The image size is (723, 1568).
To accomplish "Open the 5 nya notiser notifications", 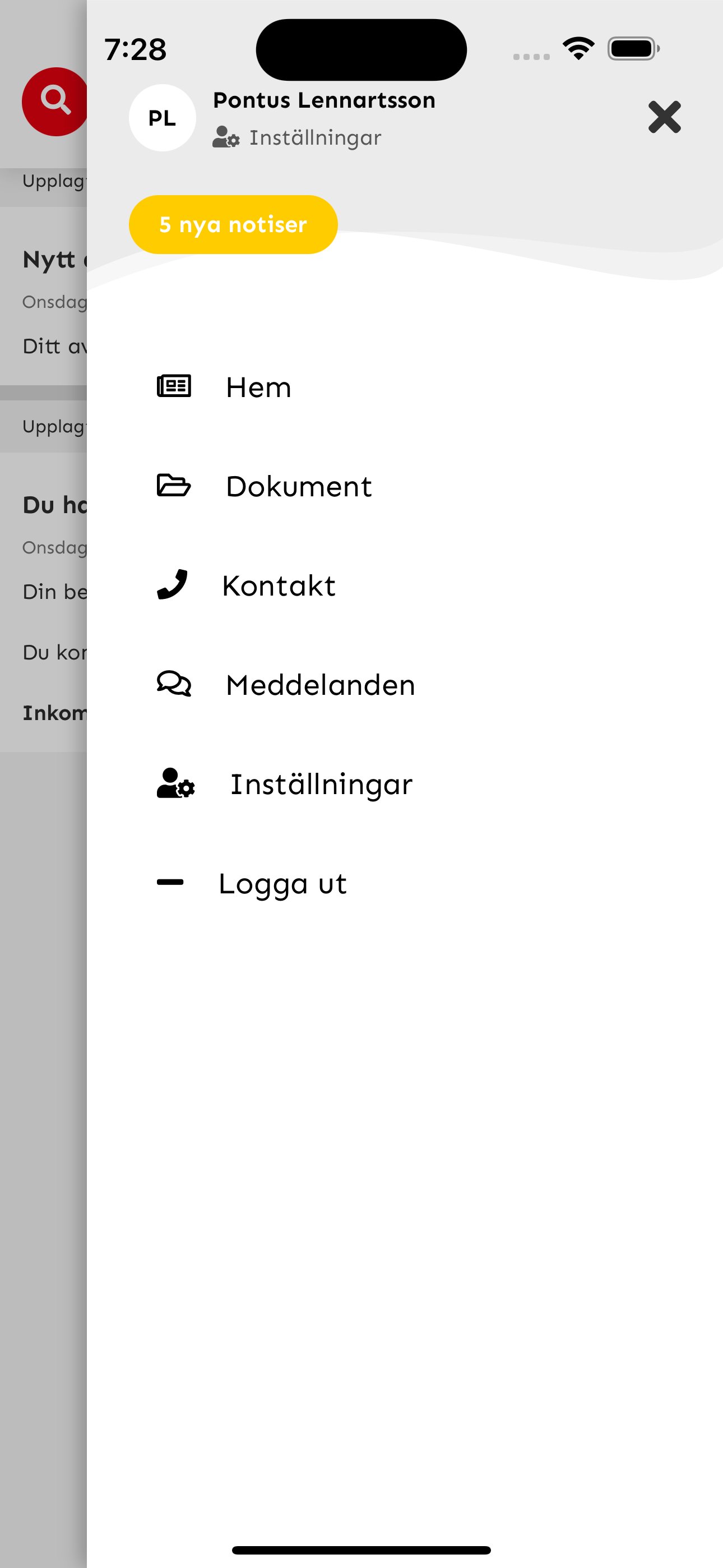I will (x=233, y=225).
